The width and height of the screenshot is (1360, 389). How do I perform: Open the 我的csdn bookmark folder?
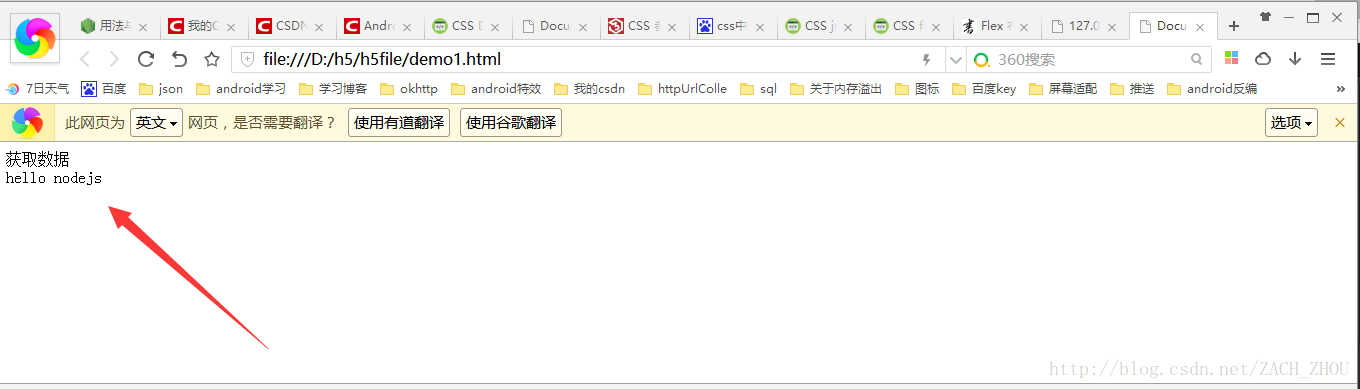point(589,89)
